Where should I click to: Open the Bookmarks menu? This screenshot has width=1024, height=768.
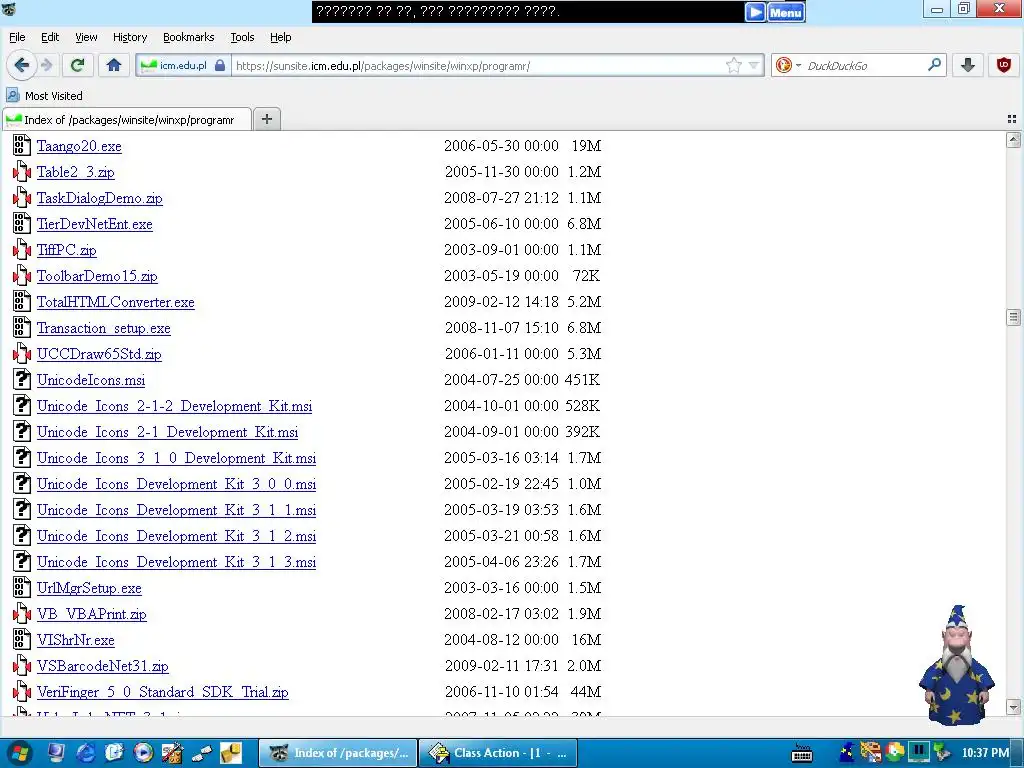click(189, 37)
